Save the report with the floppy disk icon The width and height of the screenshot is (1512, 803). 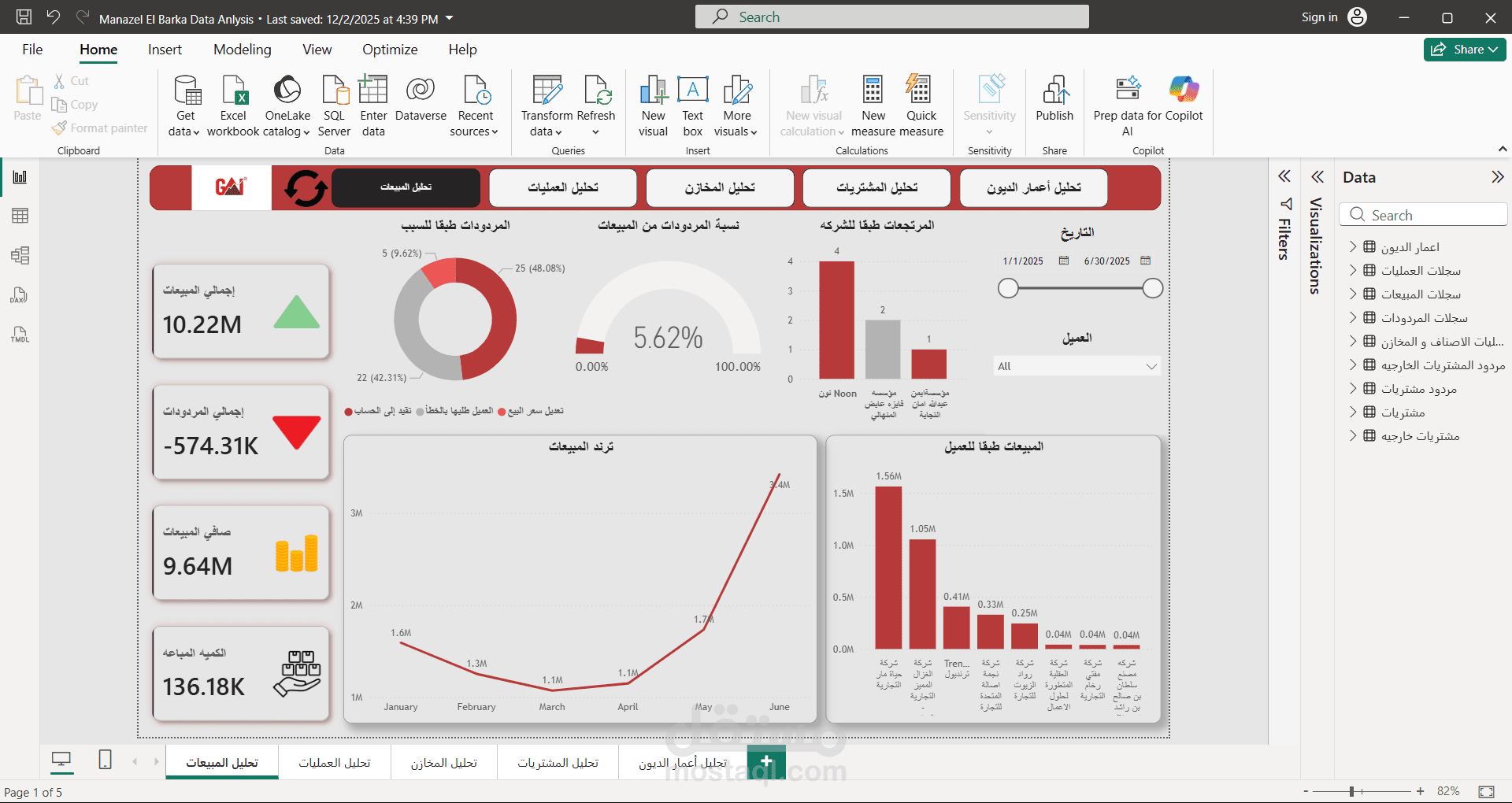click(24, 17)
